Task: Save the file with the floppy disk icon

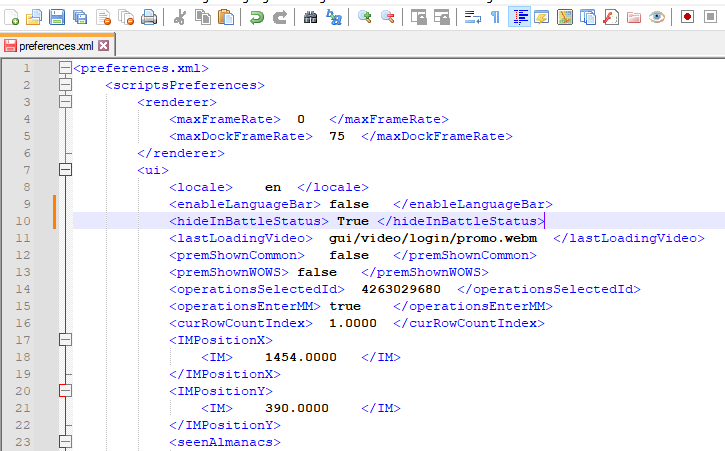Action: 57,17
